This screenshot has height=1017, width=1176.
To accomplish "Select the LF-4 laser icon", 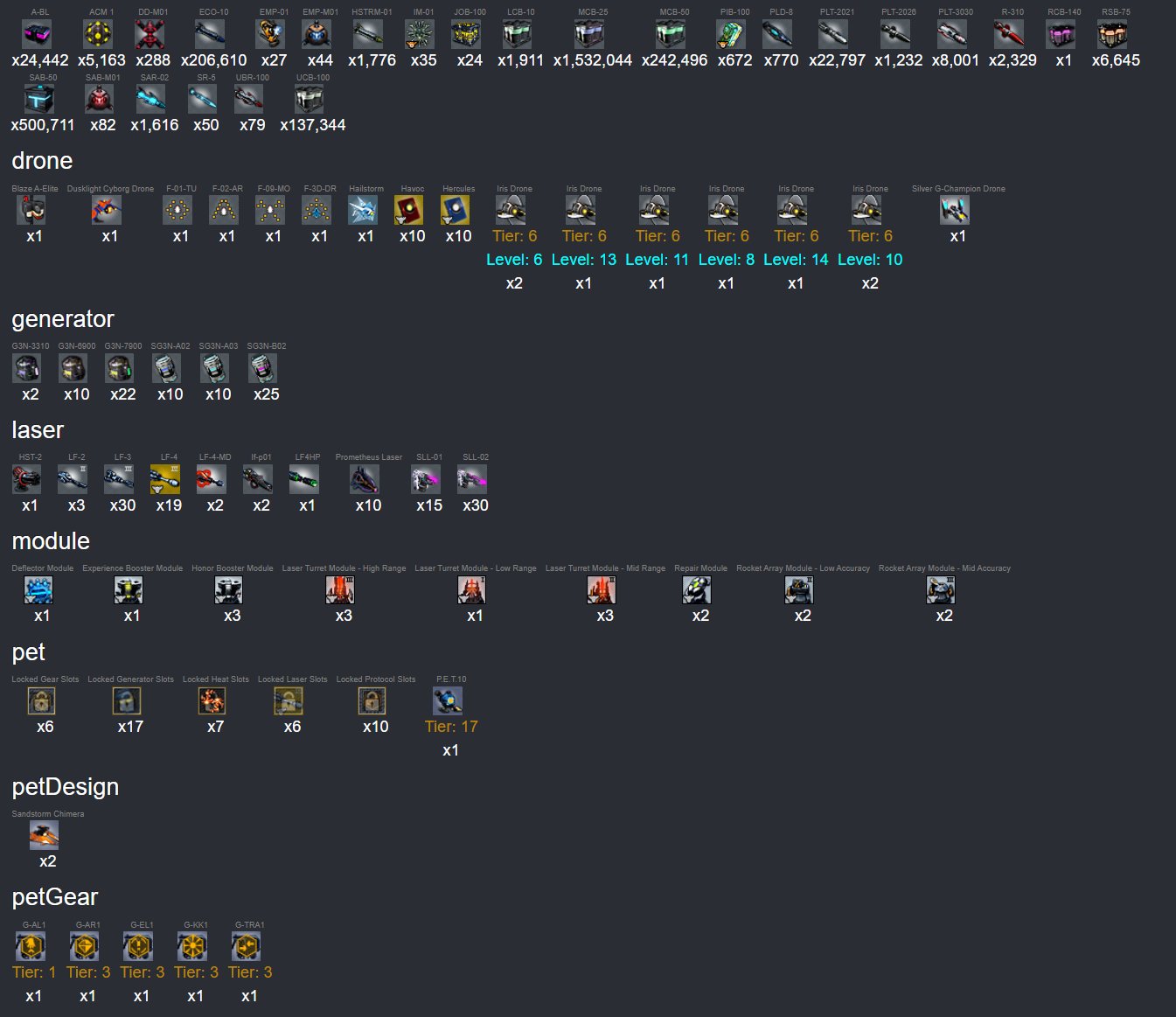I will coord(165,479).
